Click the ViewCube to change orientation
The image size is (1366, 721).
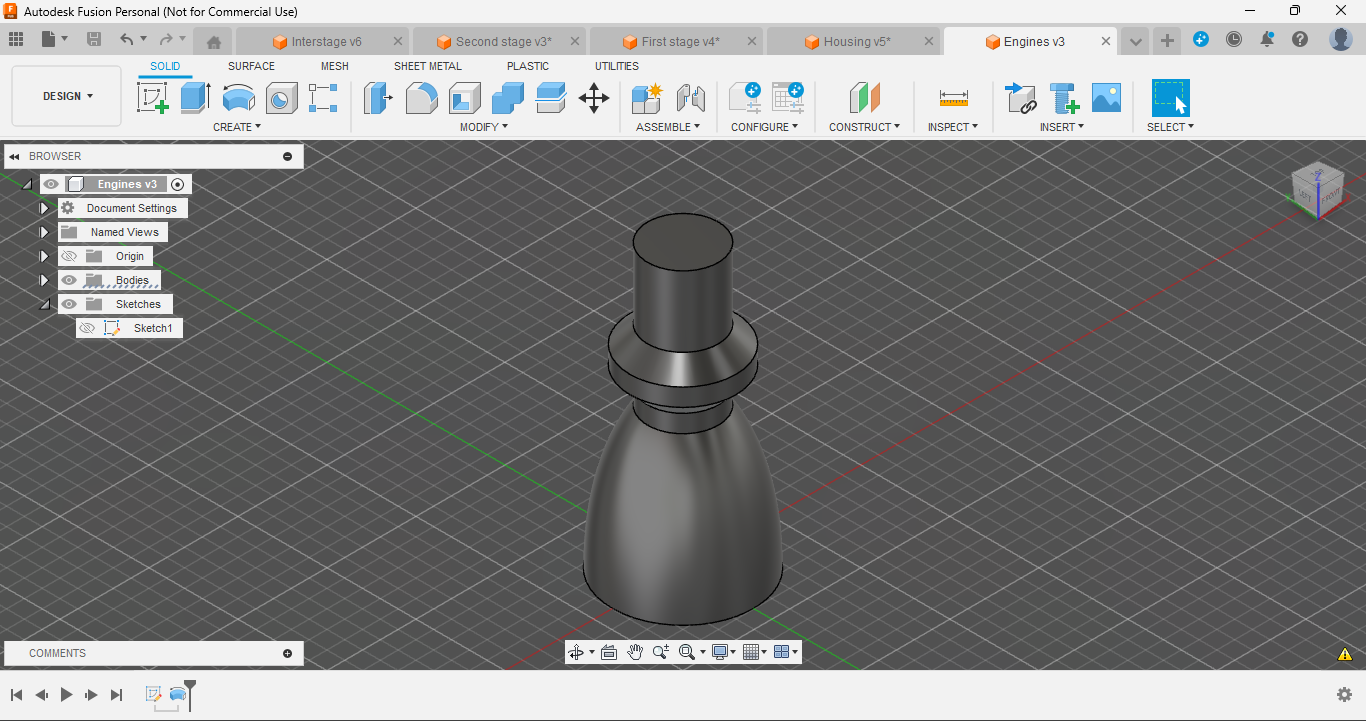tap(1318, 189)
